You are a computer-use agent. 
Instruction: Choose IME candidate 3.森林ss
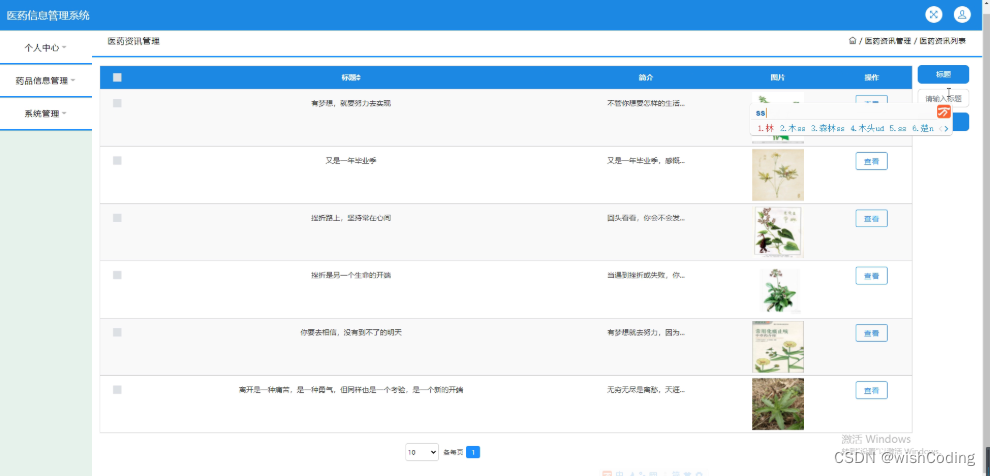pos(828,128)
